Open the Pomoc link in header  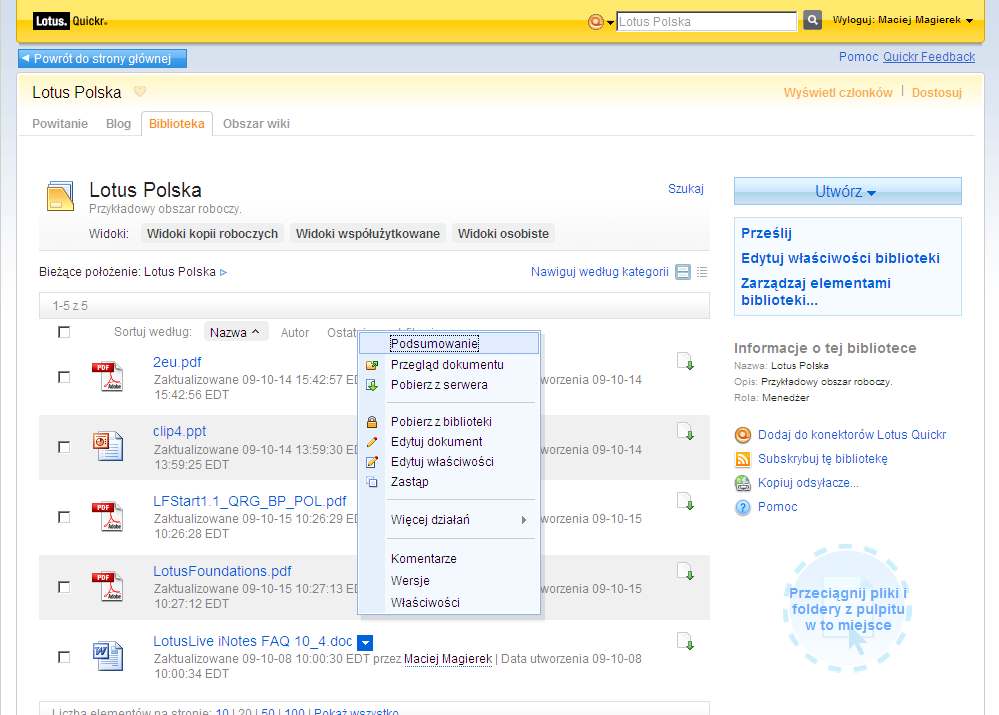858,57
